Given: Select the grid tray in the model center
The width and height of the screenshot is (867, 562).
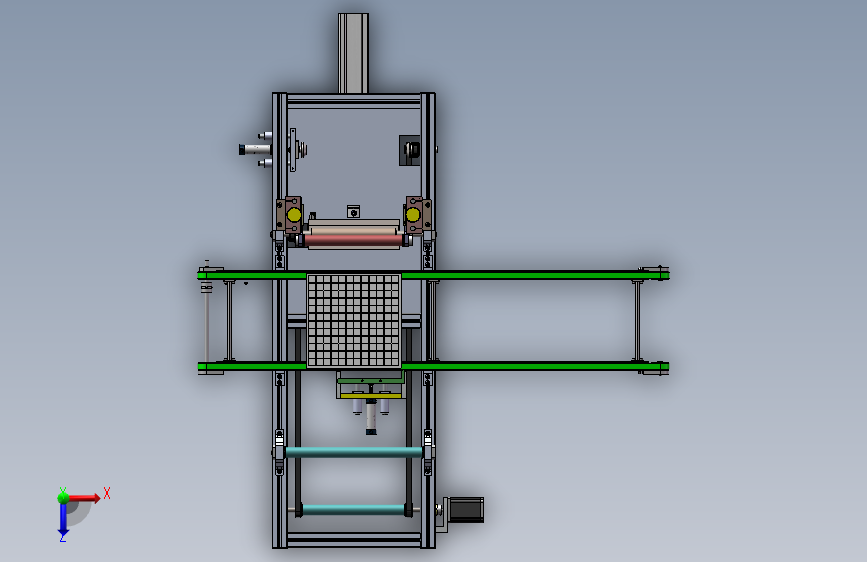Looking at the screenshot, I should [354, 320].
